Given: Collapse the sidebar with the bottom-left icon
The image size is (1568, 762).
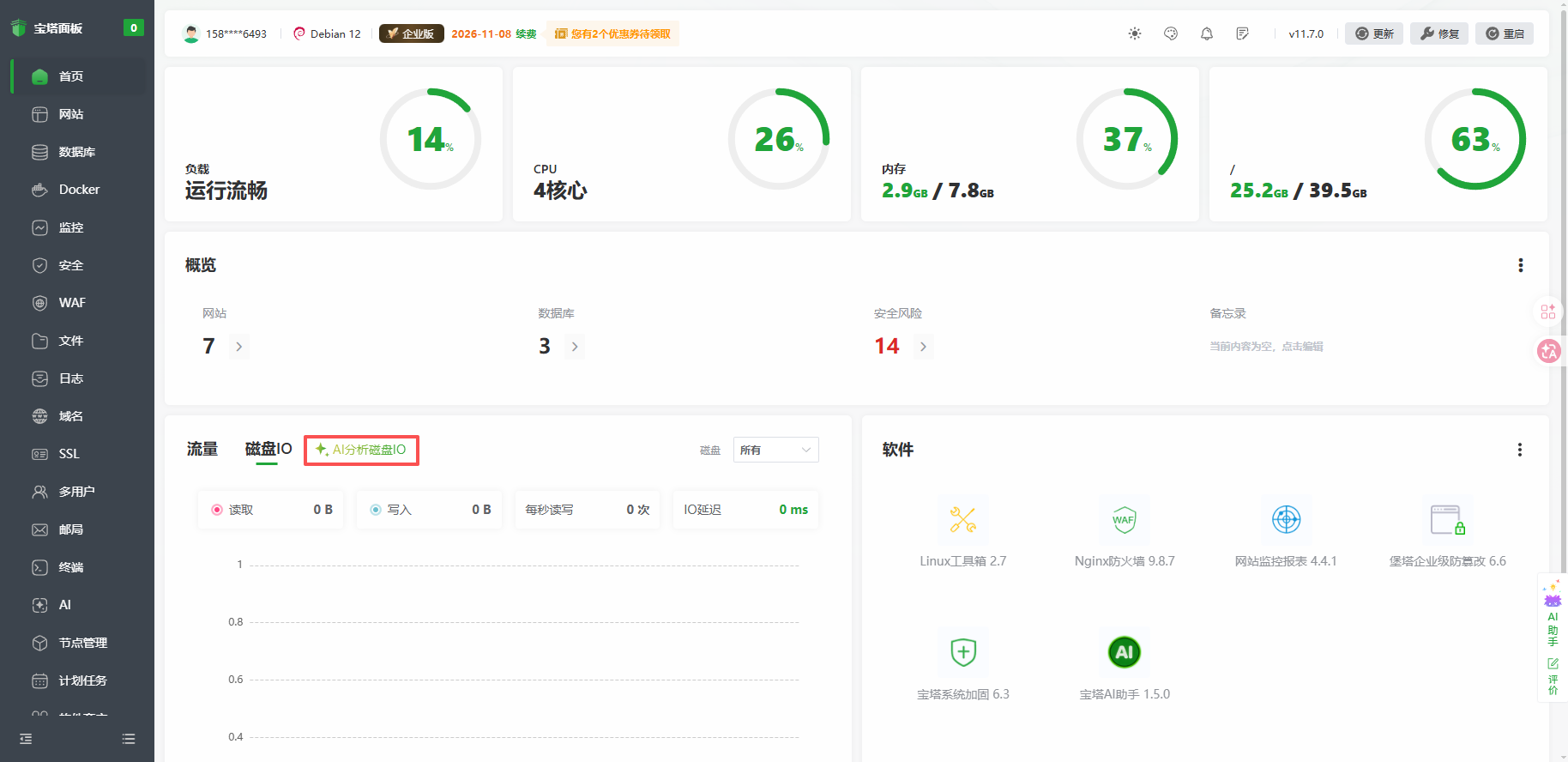Looking at the screenshot, I should [26, 739].
